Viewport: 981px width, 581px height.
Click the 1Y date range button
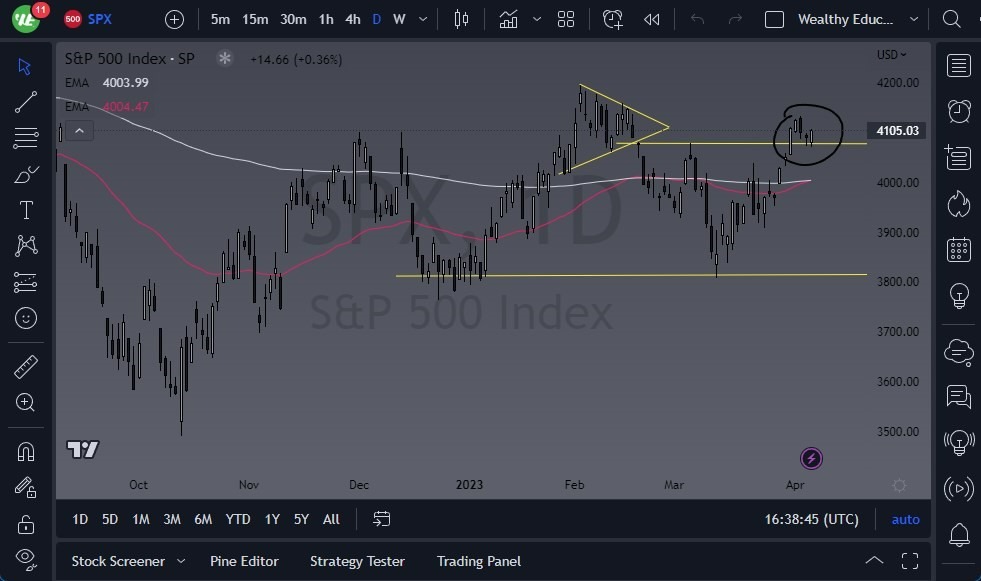coord(271,519)
